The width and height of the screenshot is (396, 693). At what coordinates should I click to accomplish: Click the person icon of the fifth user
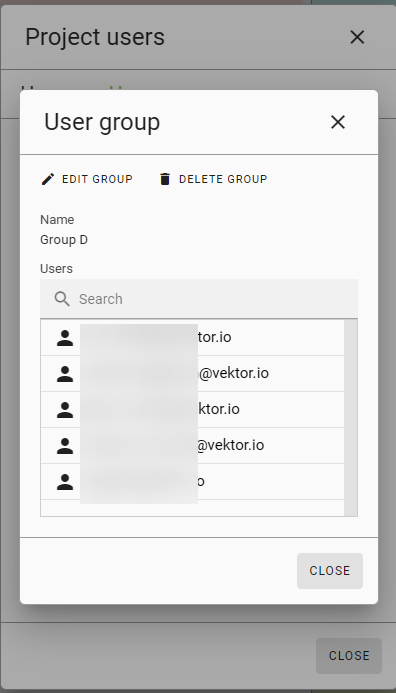[65, 481]
